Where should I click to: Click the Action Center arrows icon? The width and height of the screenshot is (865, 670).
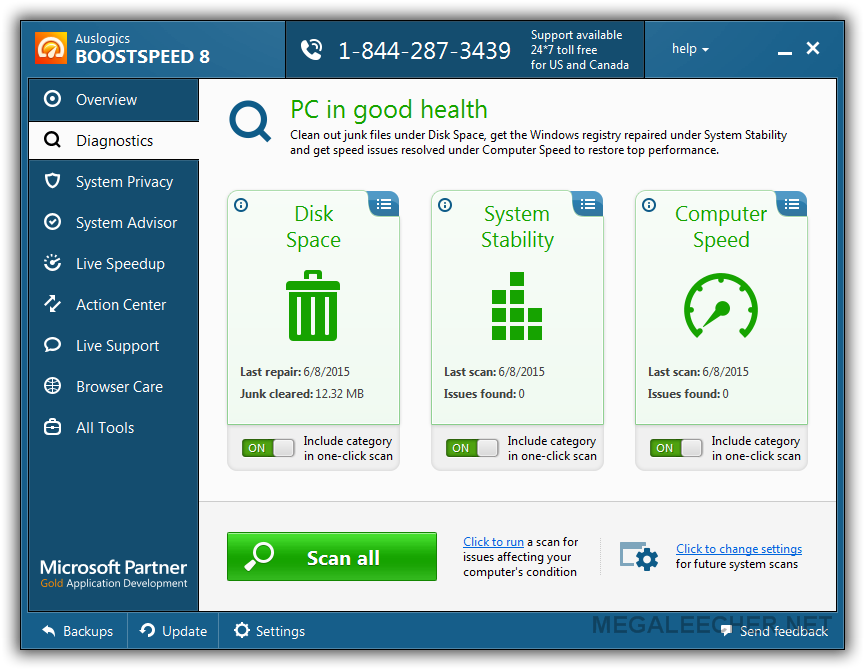(52, 304)
